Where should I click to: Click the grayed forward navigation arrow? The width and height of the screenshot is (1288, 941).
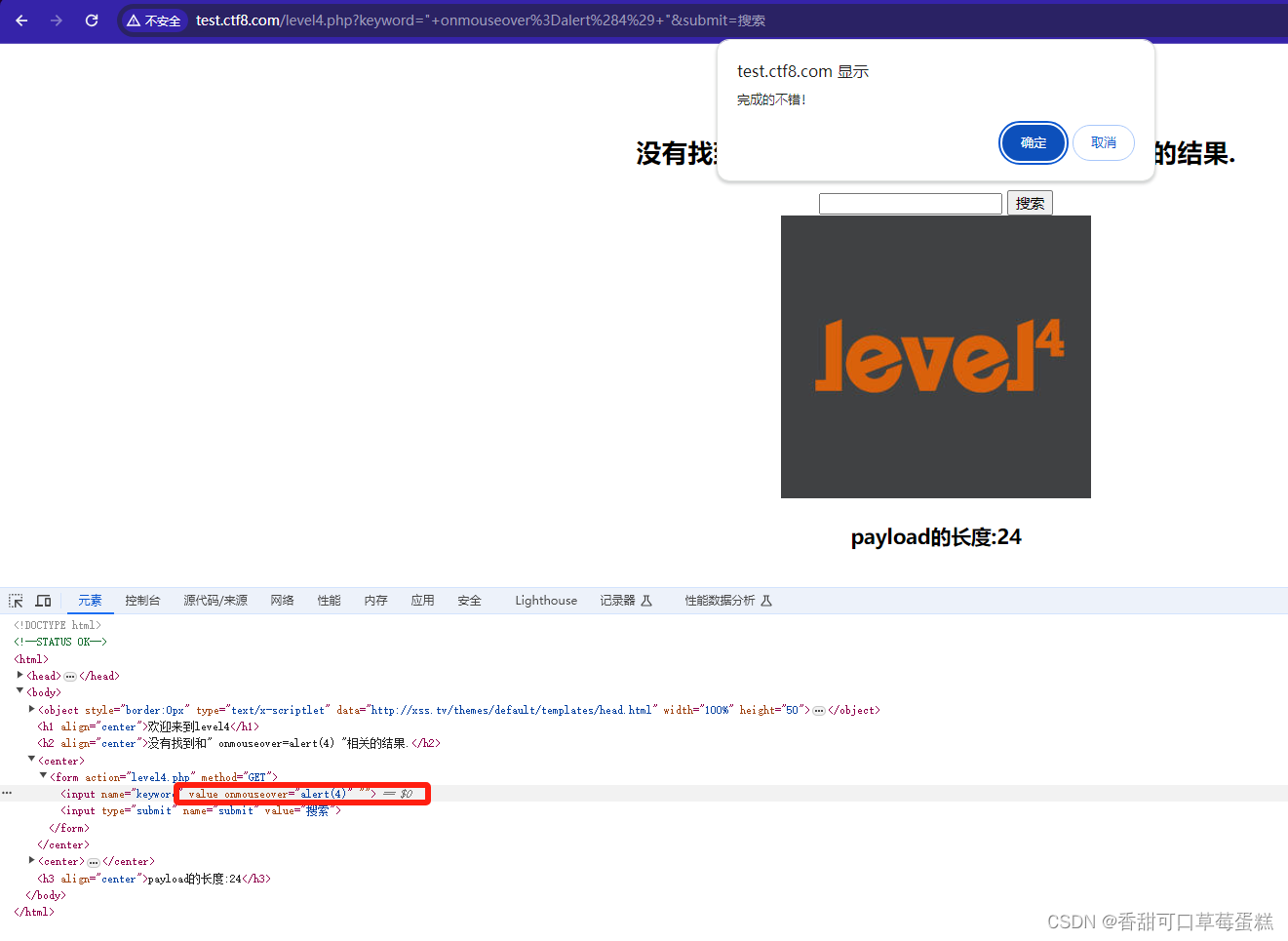[57, 20]
